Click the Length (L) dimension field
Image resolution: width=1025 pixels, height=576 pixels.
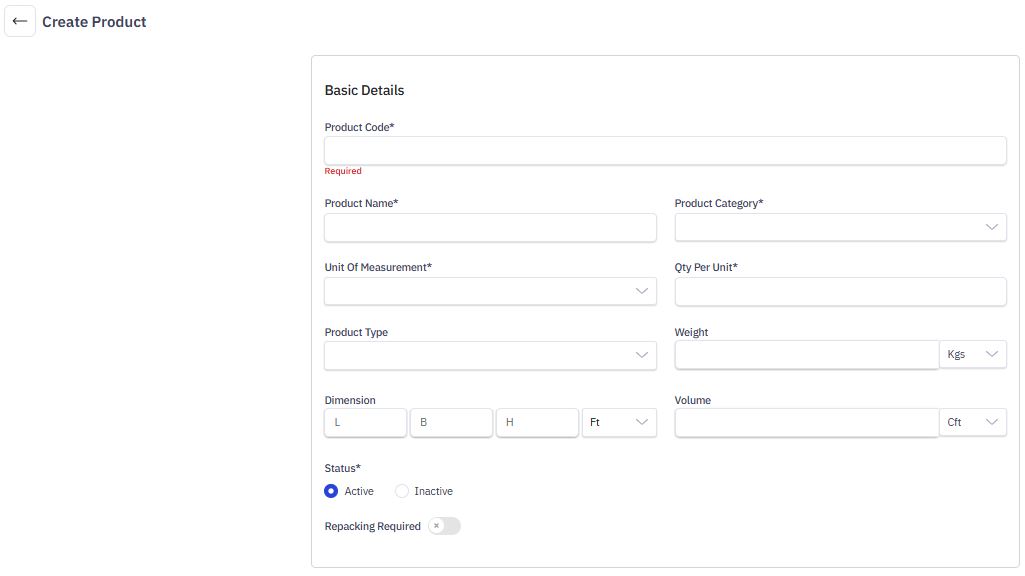coord(365,422)
